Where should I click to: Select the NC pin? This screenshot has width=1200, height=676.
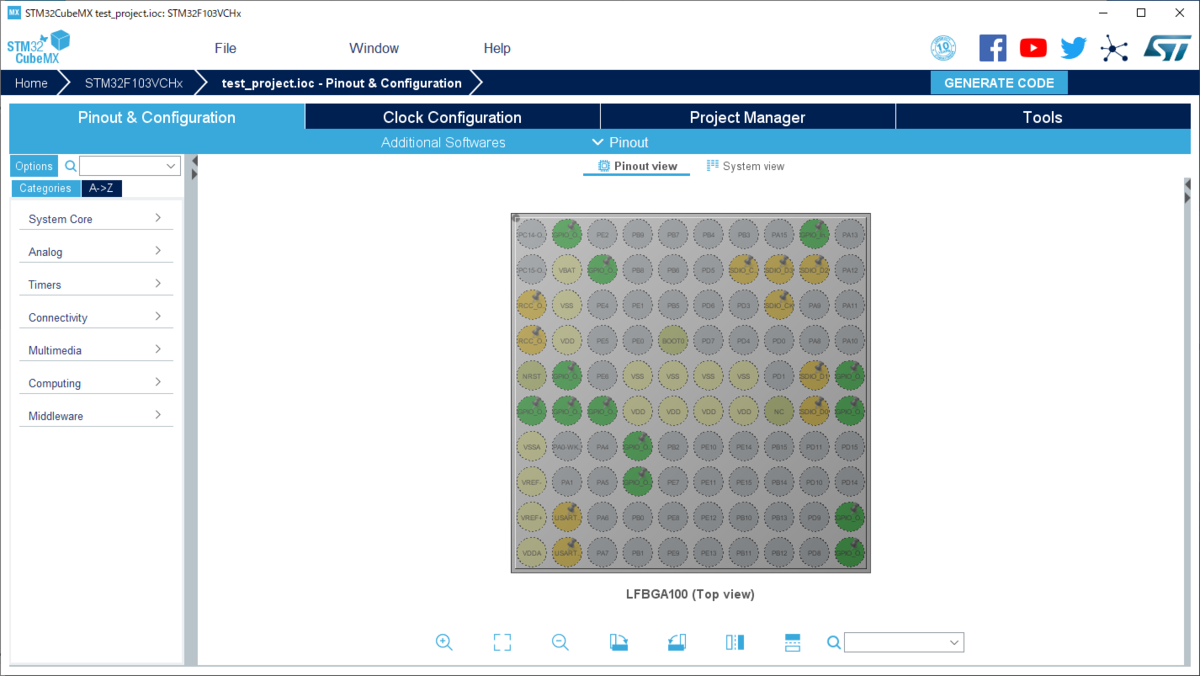[779, 411]
